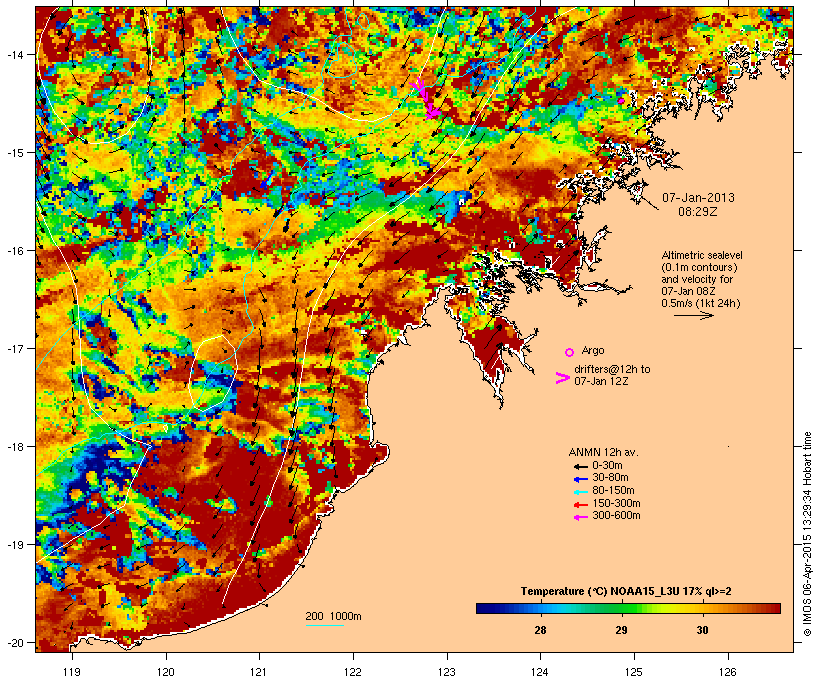Click the green middle of temperature colorbar

[x=628, y=608]
